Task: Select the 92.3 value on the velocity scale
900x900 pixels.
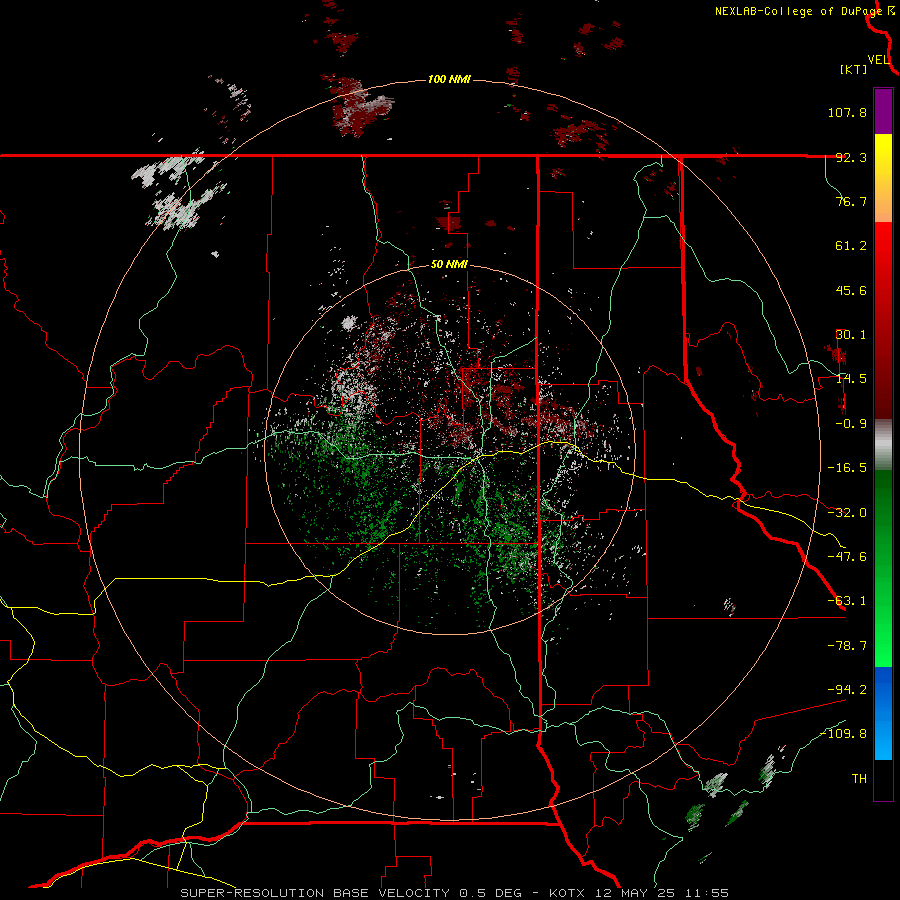Action: click(851, 157)
